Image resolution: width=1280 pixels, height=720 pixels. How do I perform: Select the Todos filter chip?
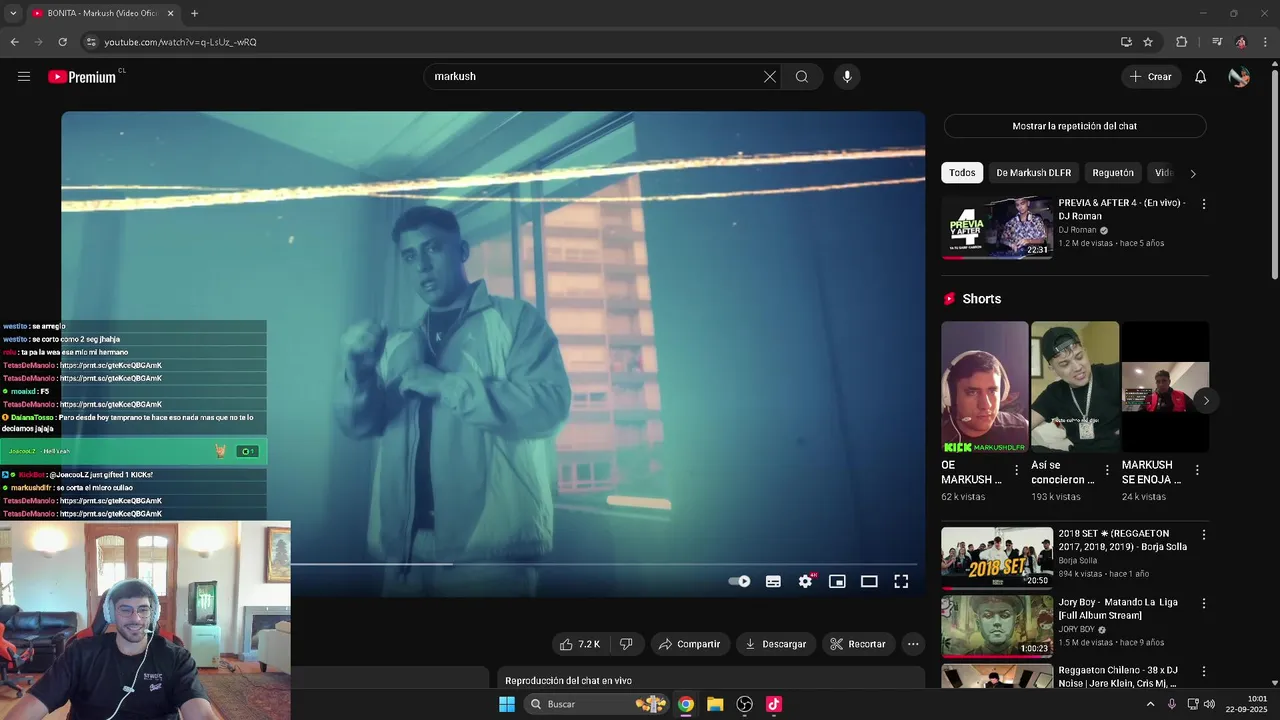point(962,173)
